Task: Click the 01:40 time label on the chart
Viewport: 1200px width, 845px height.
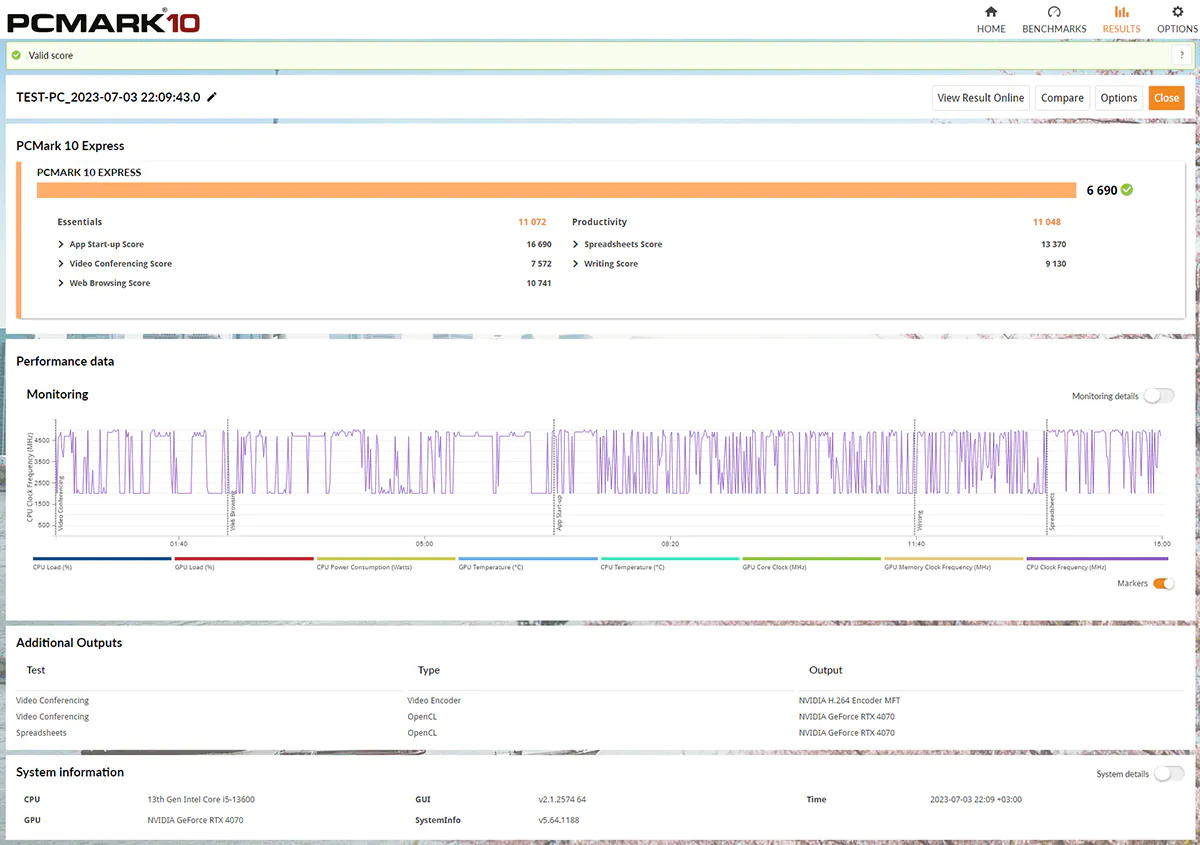Action: click(x=178, y=544)
